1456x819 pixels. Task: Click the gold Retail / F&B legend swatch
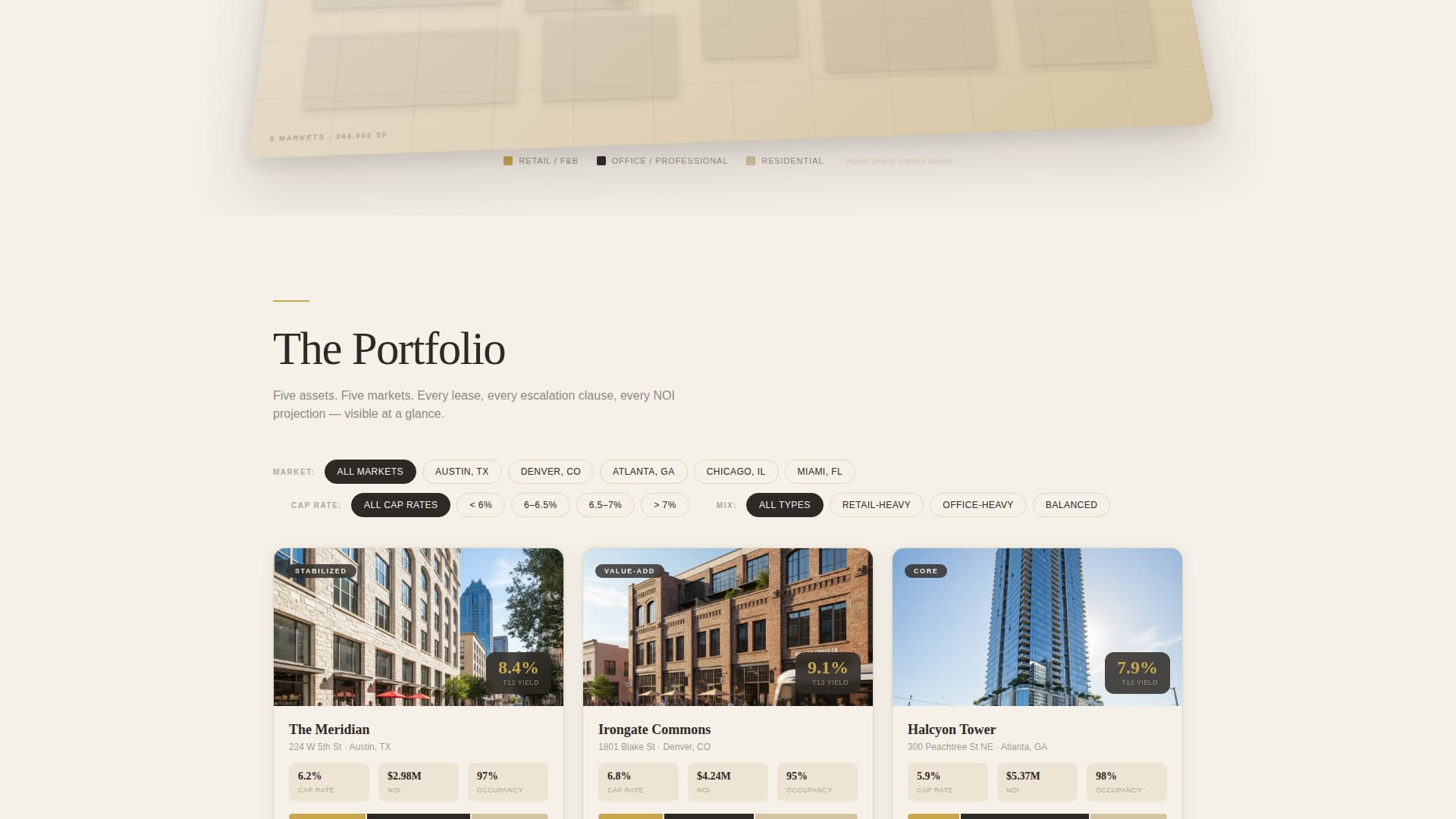(508, 161)
